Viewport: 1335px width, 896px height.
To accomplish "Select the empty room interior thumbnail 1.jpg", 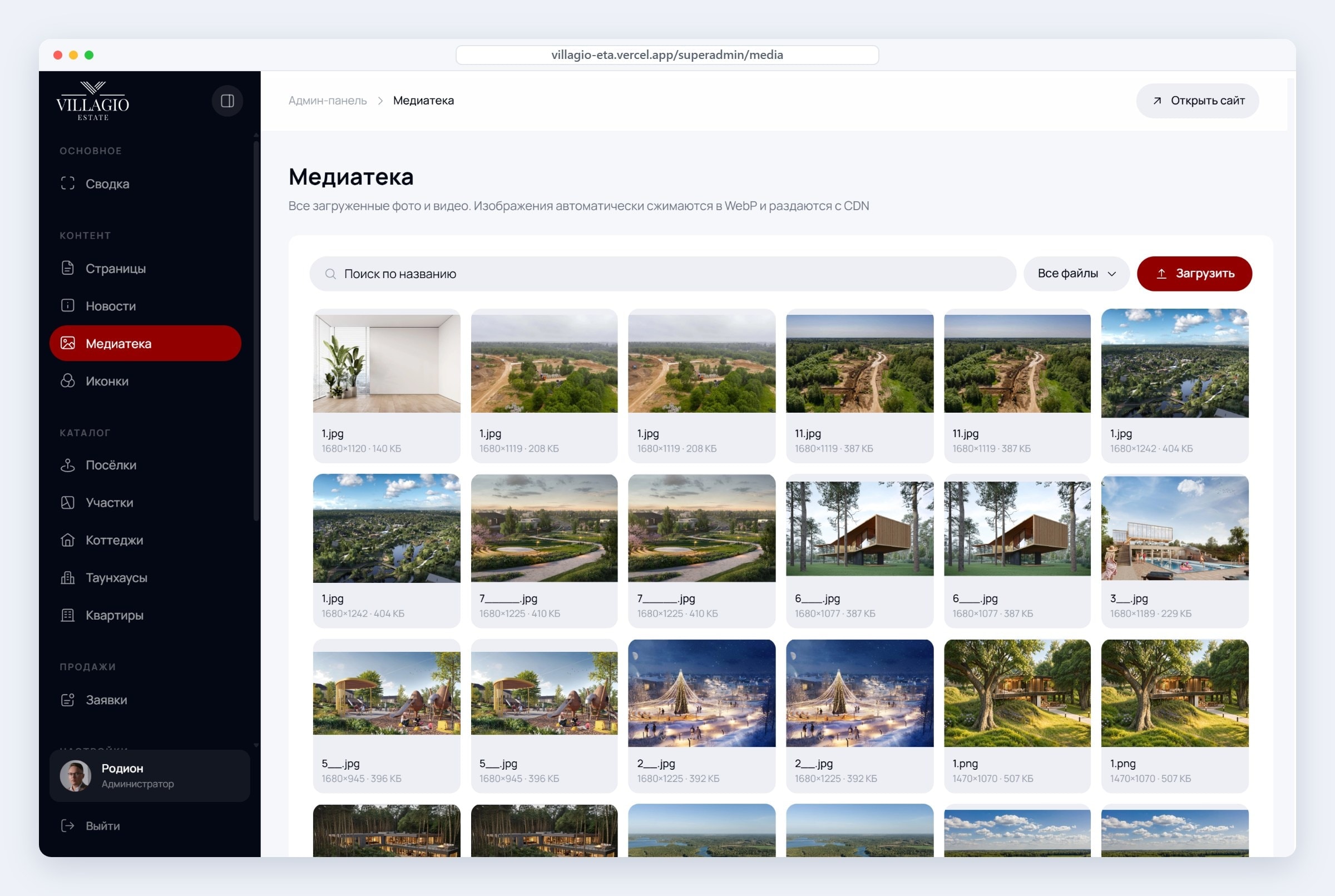I will coord(387,363).
